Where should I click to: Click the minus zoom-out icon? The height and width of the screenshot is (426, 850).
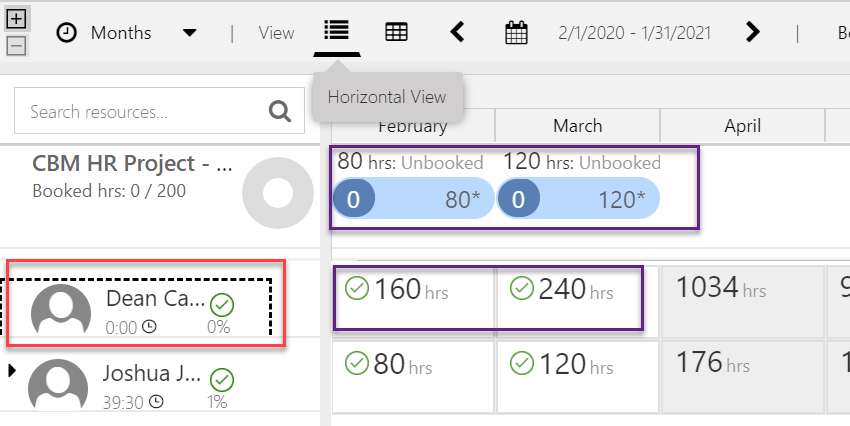point(16,46)
